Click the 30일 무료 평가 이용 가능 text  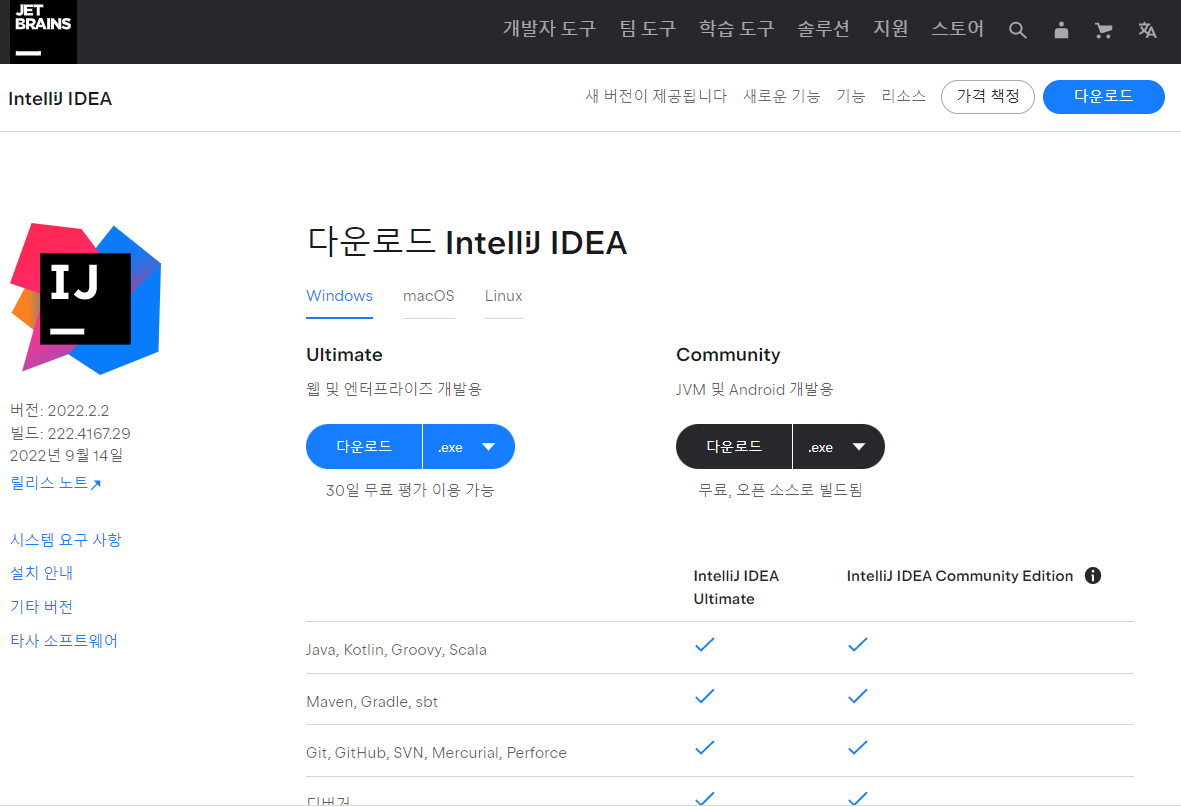410,490
